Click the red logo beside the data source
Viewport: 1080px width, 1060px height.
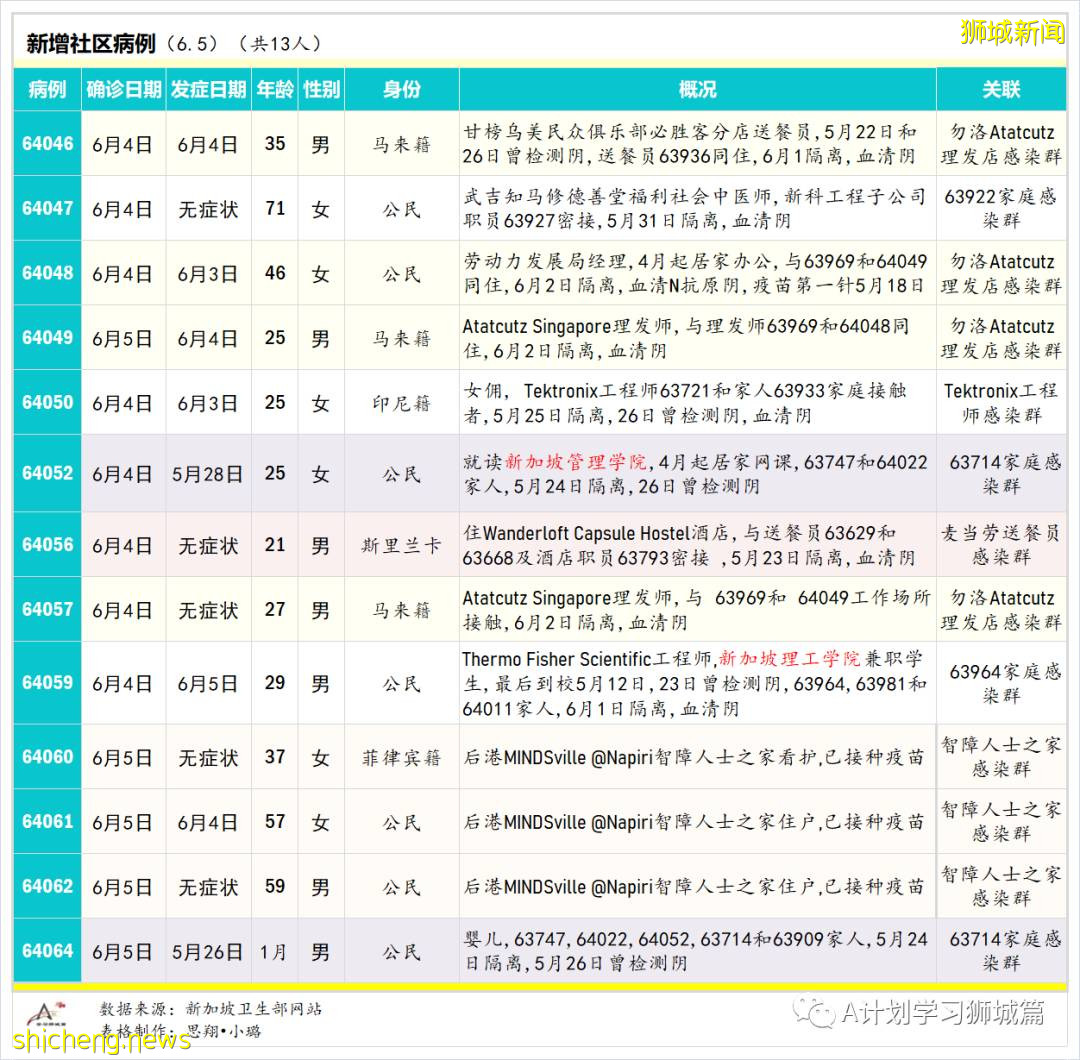tap(43, 1014)
